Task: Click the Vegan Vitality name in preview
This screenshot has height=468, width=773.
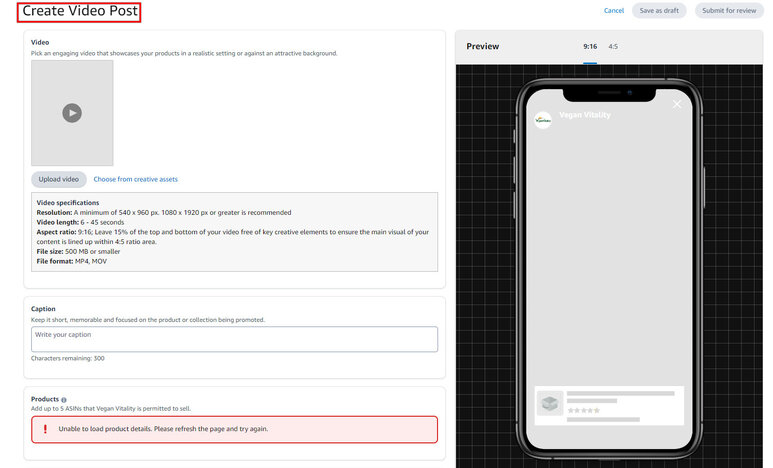Action: [585, 115]
